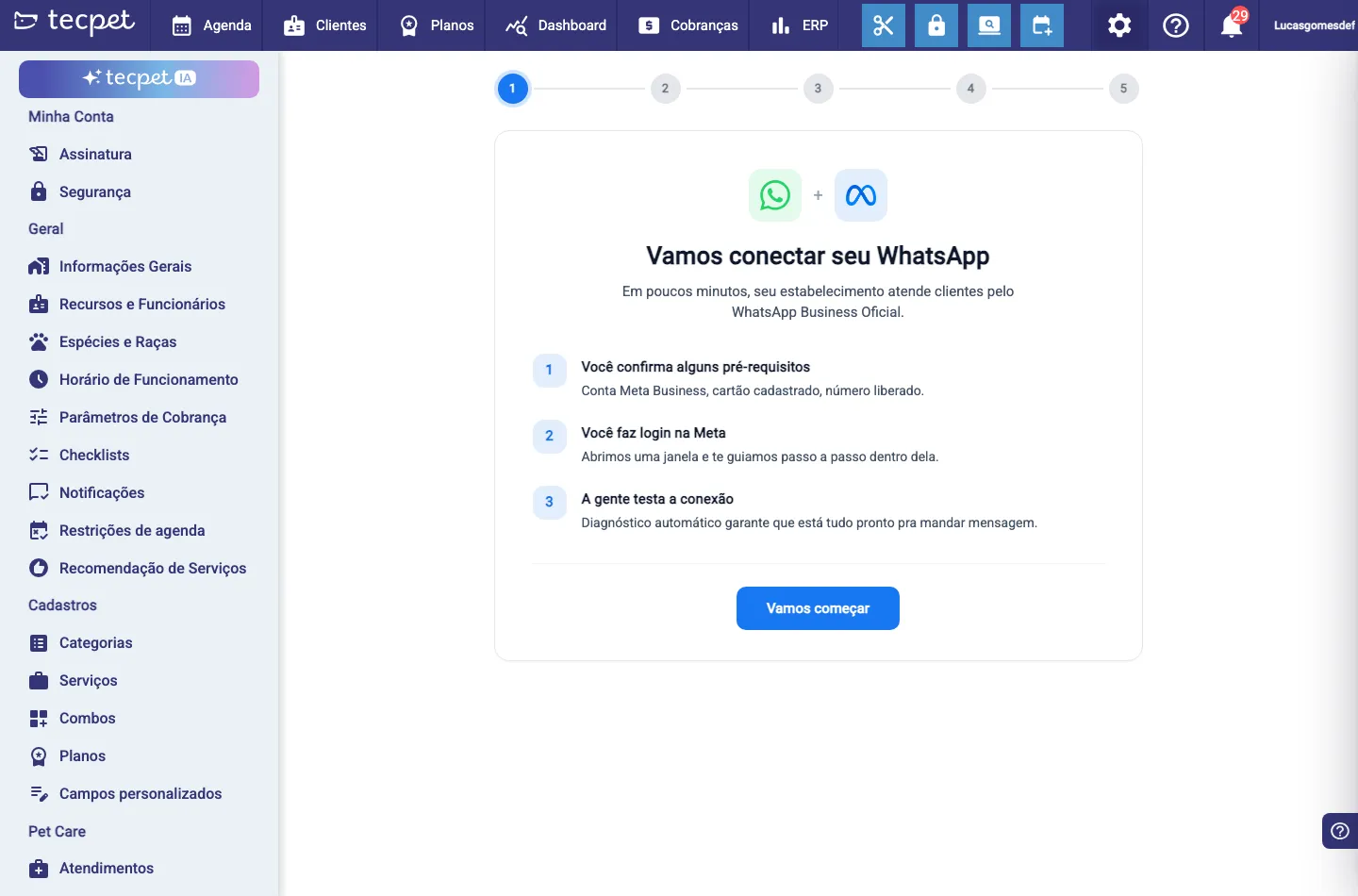Click the "Pet Care" sidebar section header
This screenshot has height=896, width=1358.
57,832
